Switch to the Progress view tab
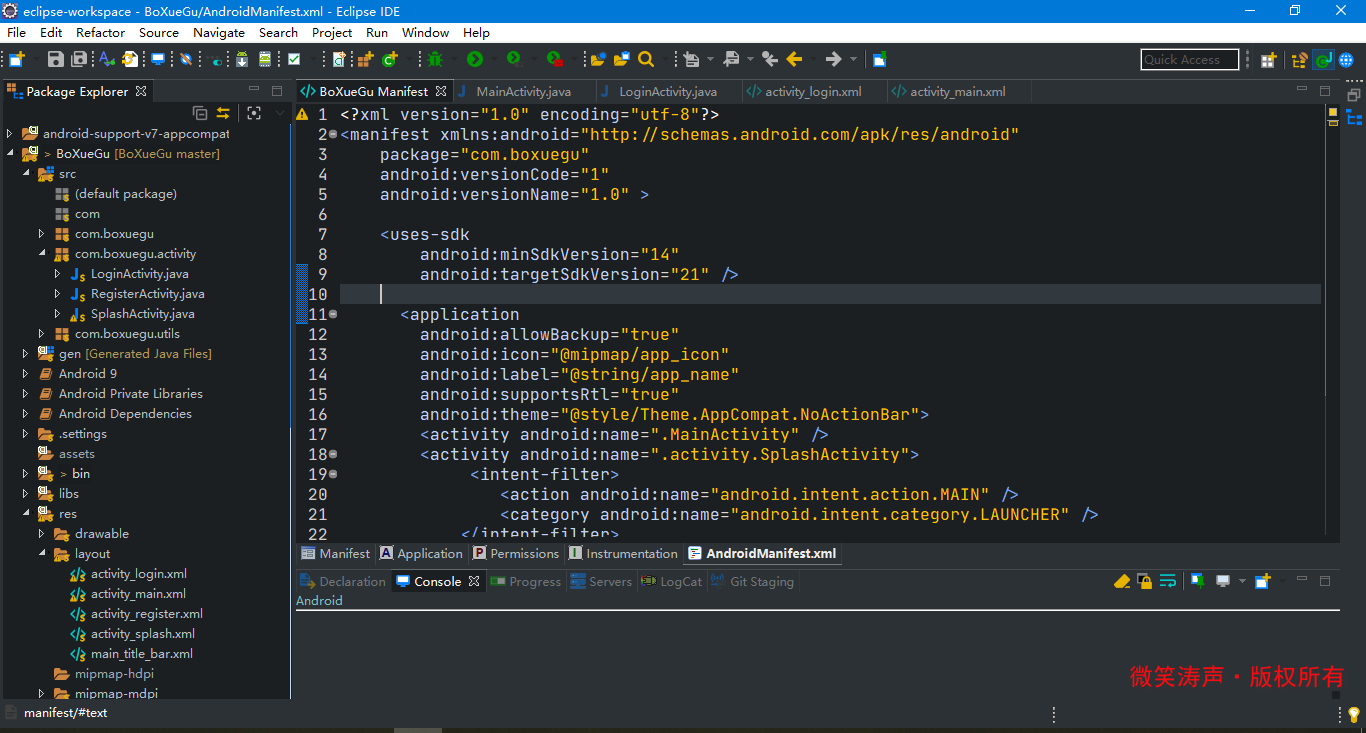1366x733 pixels. pyautogui.click(x=525, y=582)
